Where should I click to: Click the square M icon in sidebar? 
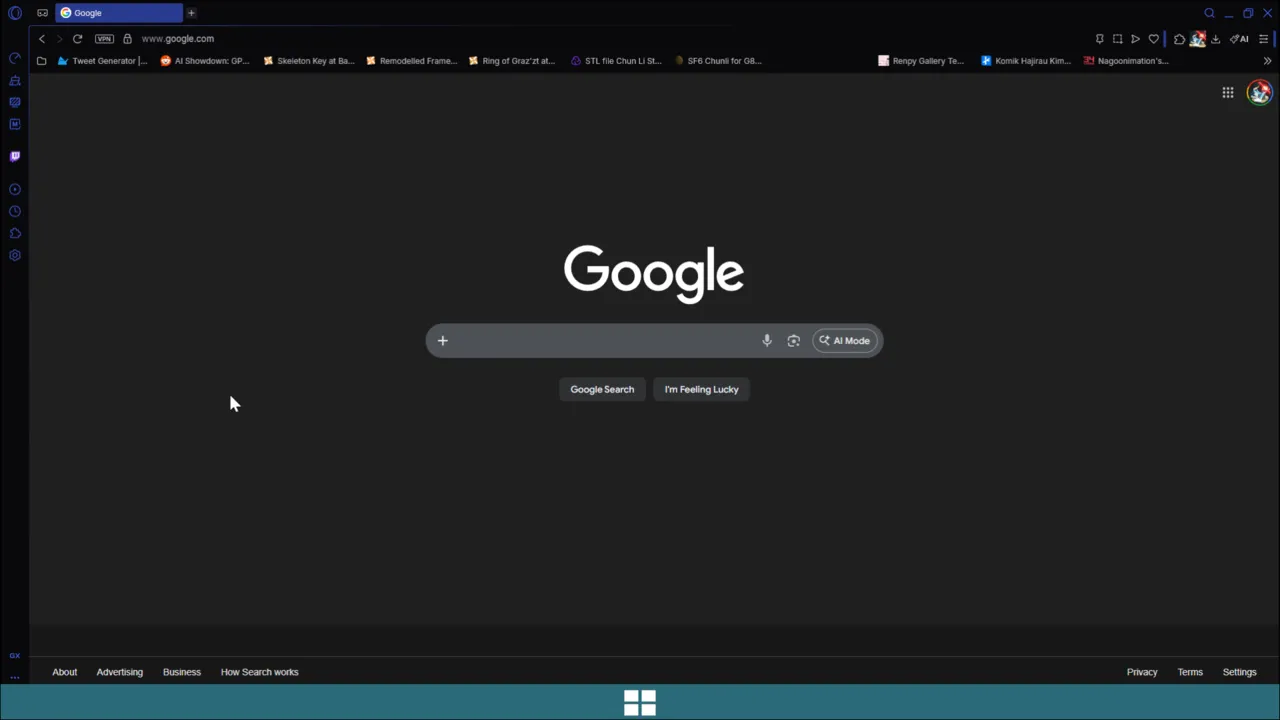click(14, 124)
